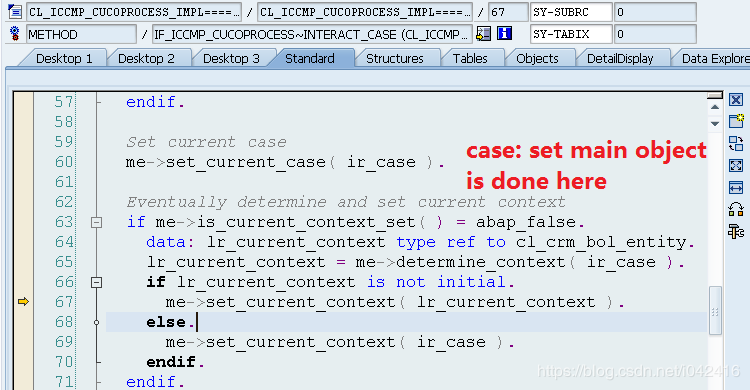Image resolution: width=750 pixels, height=390 pixels.
Task: Open the hammer and wrench tool icon
Action: [x=736, y=232]
